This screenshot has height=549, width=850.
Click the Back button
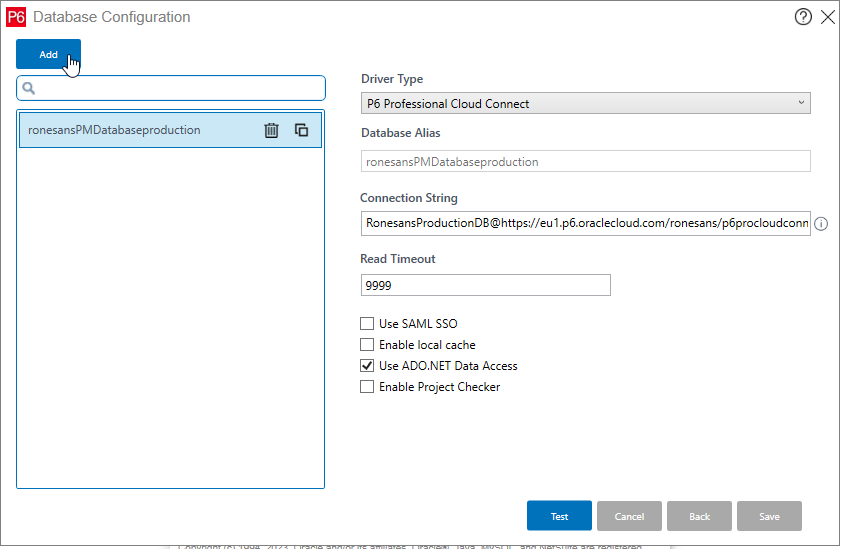(x=699, y=516)
